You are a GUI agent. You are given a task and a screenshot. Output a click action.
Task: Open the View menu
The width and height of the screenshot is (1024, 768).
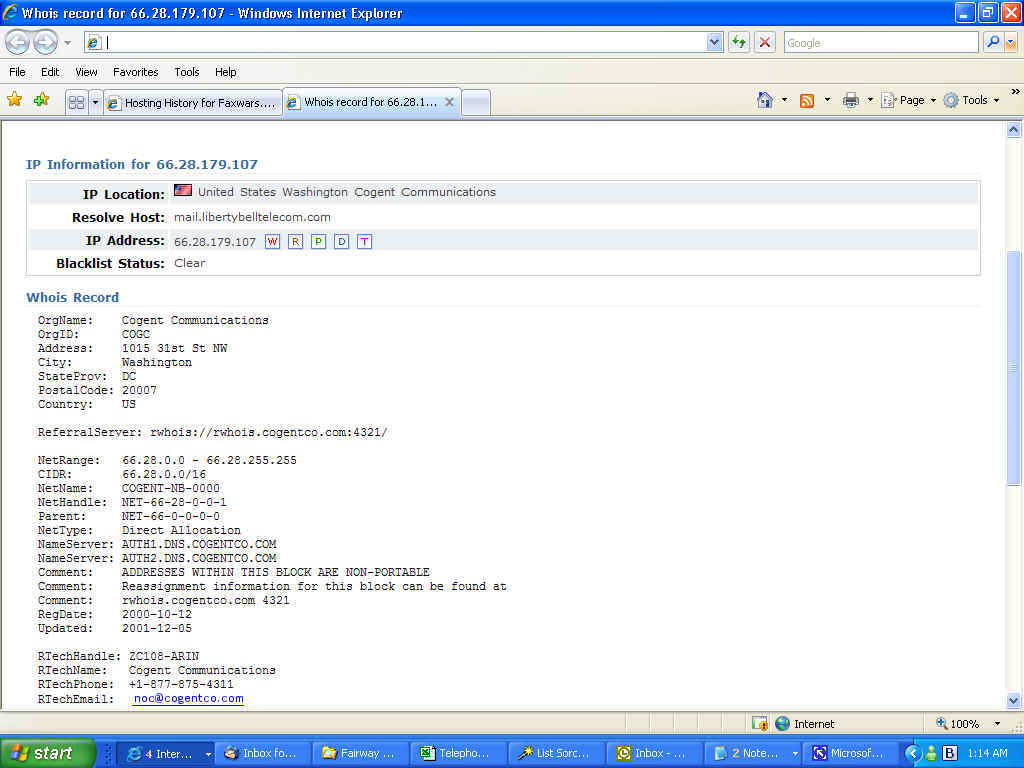[86, 72]
